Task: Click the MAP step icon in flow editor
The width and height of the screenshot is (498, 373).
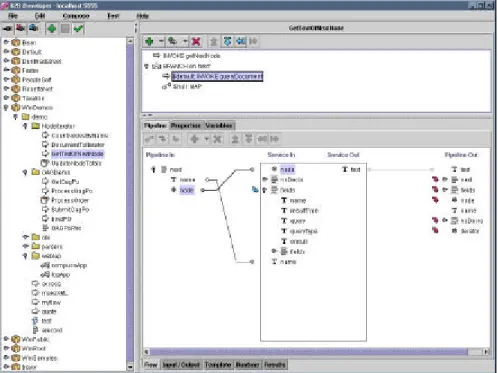Action: [x=166, y=86]
